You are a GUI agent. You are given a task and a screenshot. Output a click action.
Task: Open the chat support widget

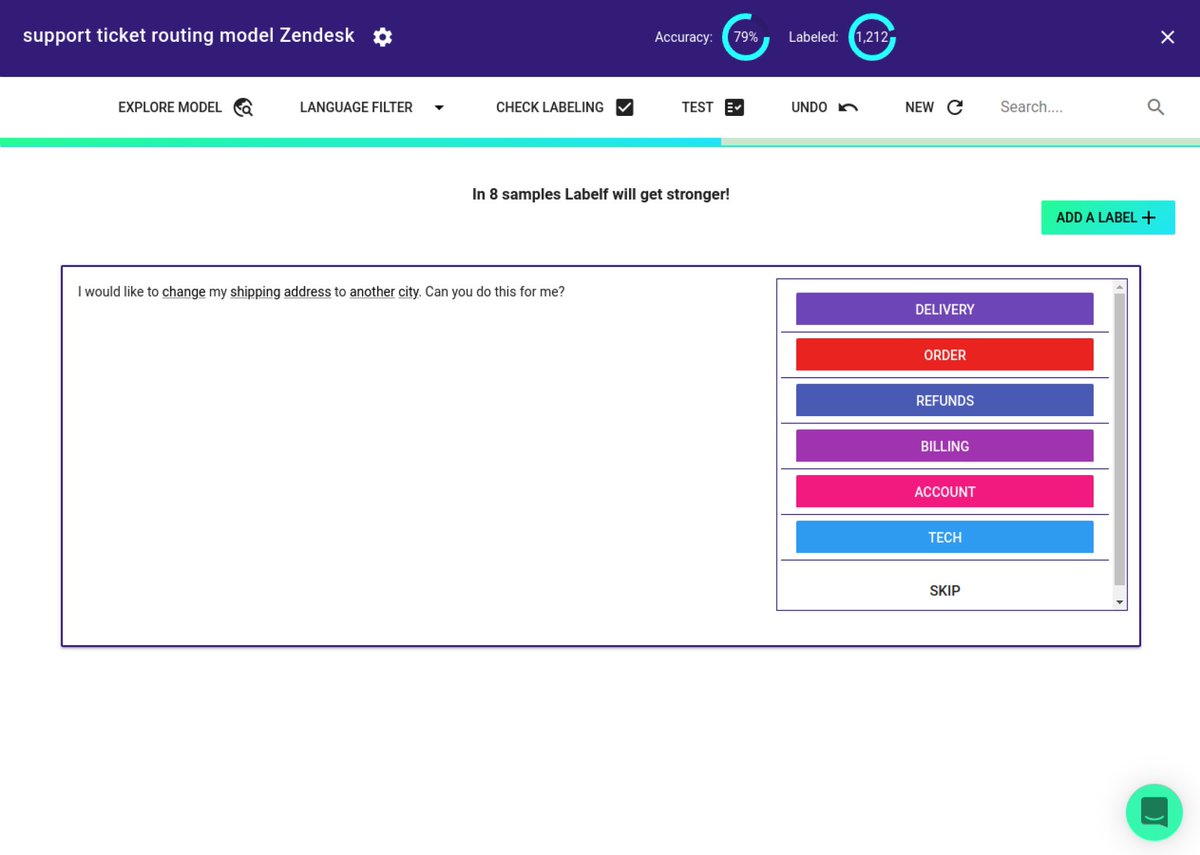pos(1154,812)
